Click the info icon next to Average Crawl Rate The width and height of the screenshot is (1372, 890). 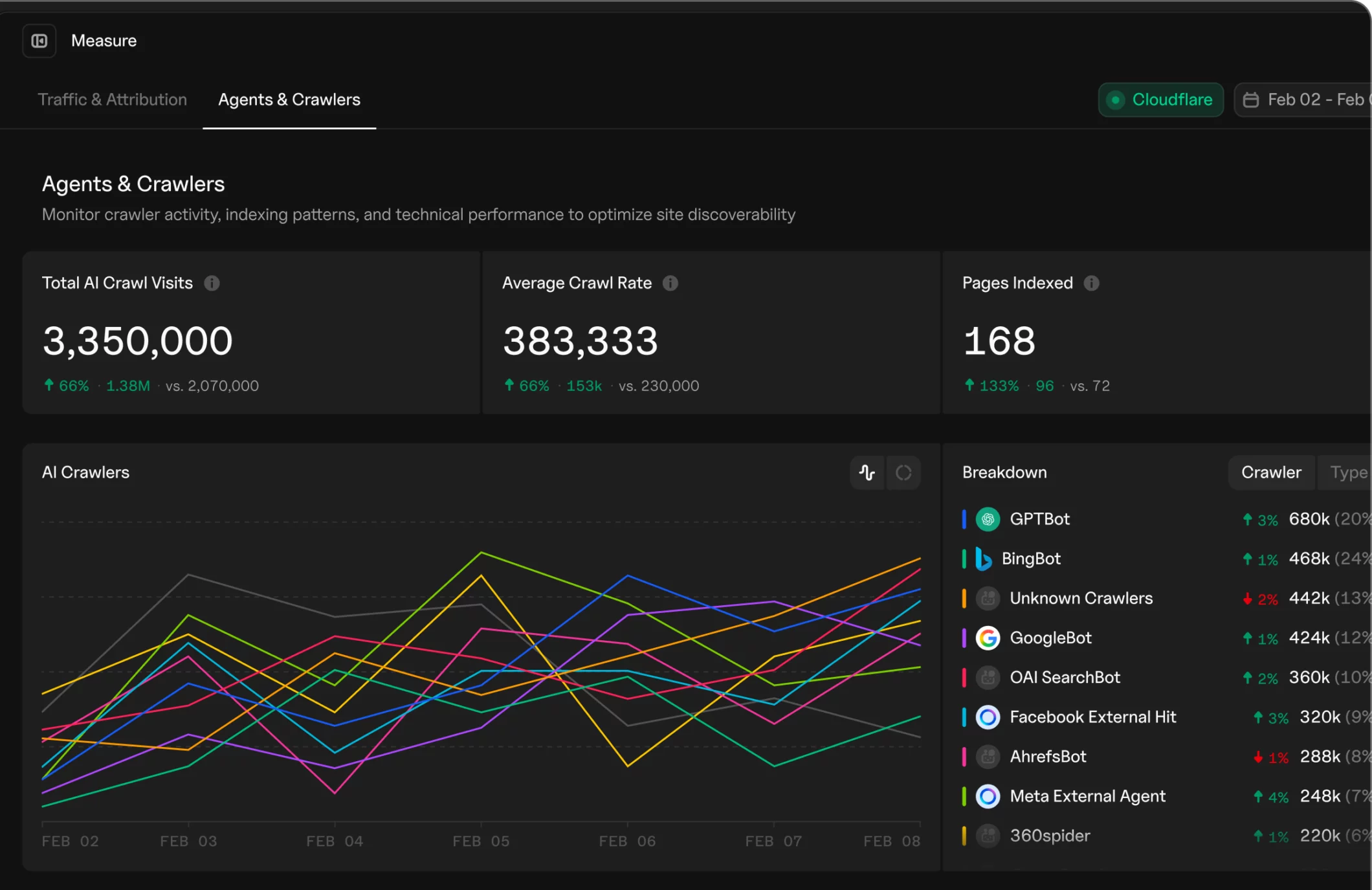tap(670, 283)
